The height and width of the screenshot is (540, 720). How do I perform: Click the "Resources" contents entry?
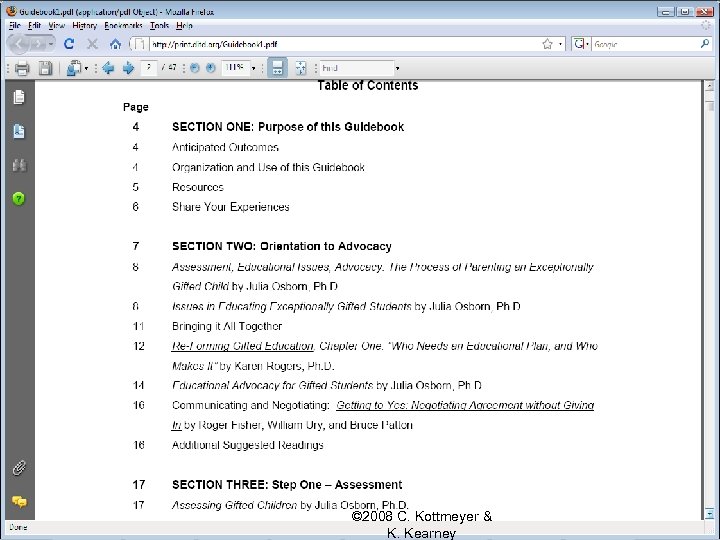[197, 187]
